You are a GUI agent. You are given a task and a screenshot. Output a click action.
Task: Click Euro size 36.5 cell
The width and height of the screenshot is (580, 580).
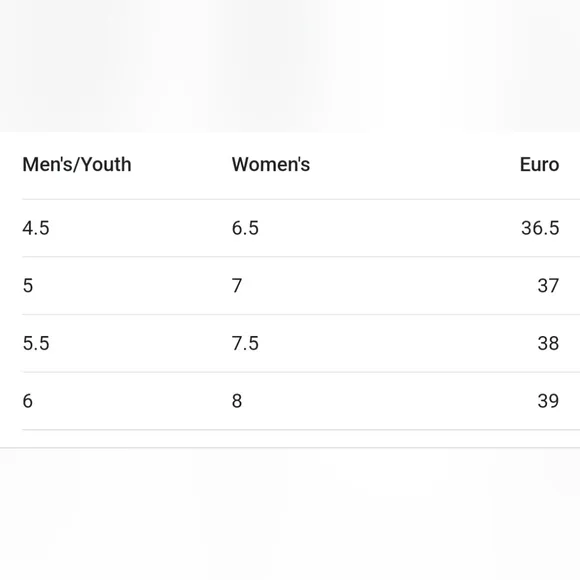point(540,228)
